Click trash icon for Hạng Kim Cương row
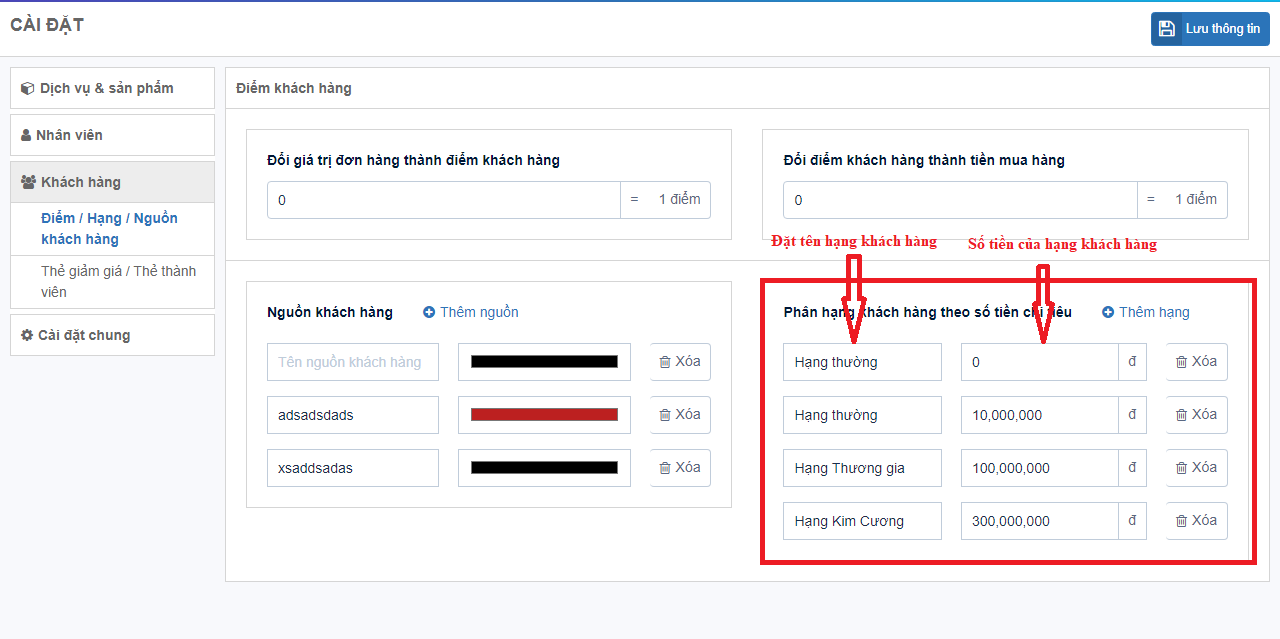The height and width of the screenshot is (639, 1280). [1181, 521]
